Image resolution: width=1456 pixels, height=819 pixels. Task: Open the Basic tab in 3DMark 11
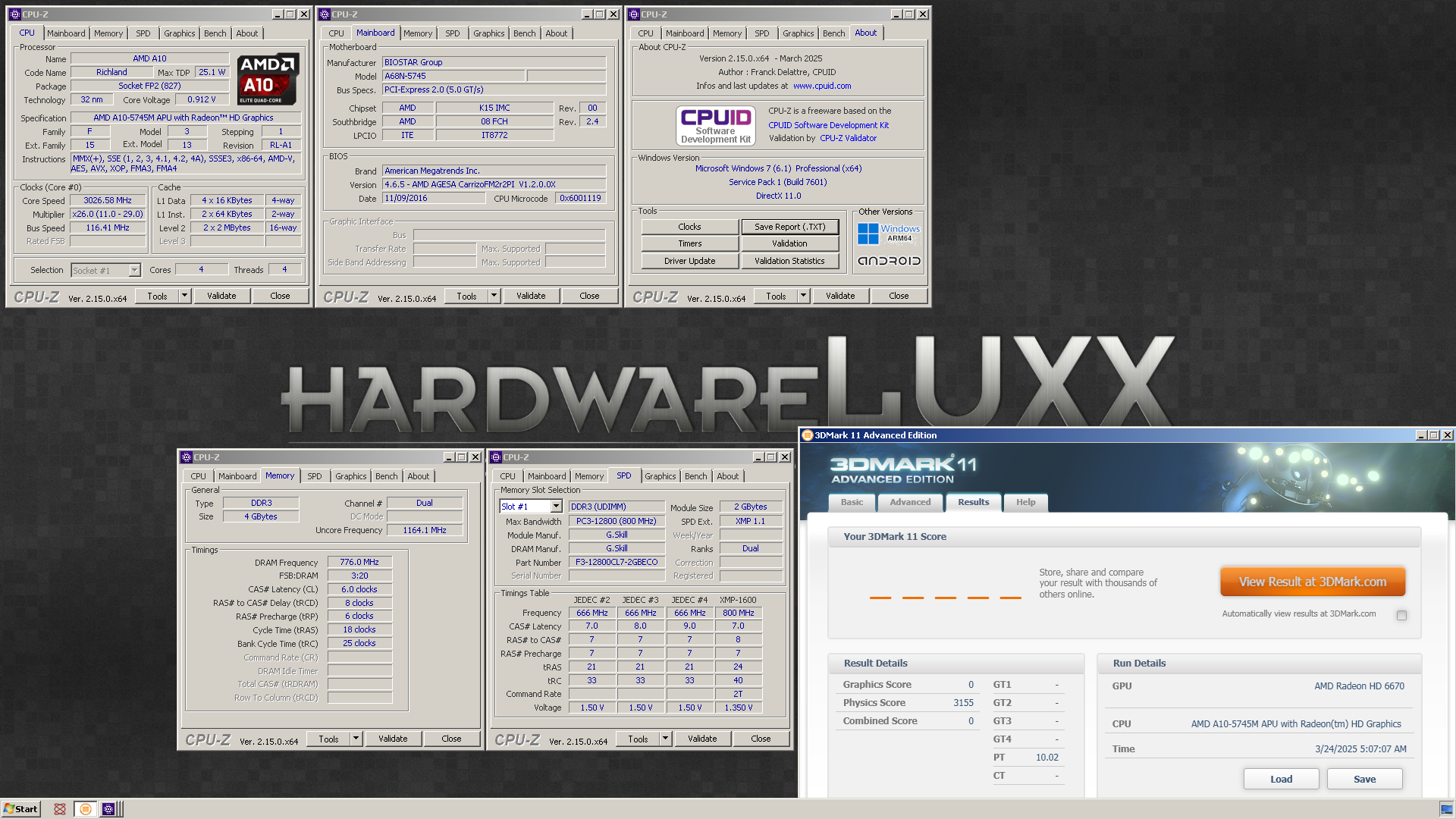(x=852, y=503)
